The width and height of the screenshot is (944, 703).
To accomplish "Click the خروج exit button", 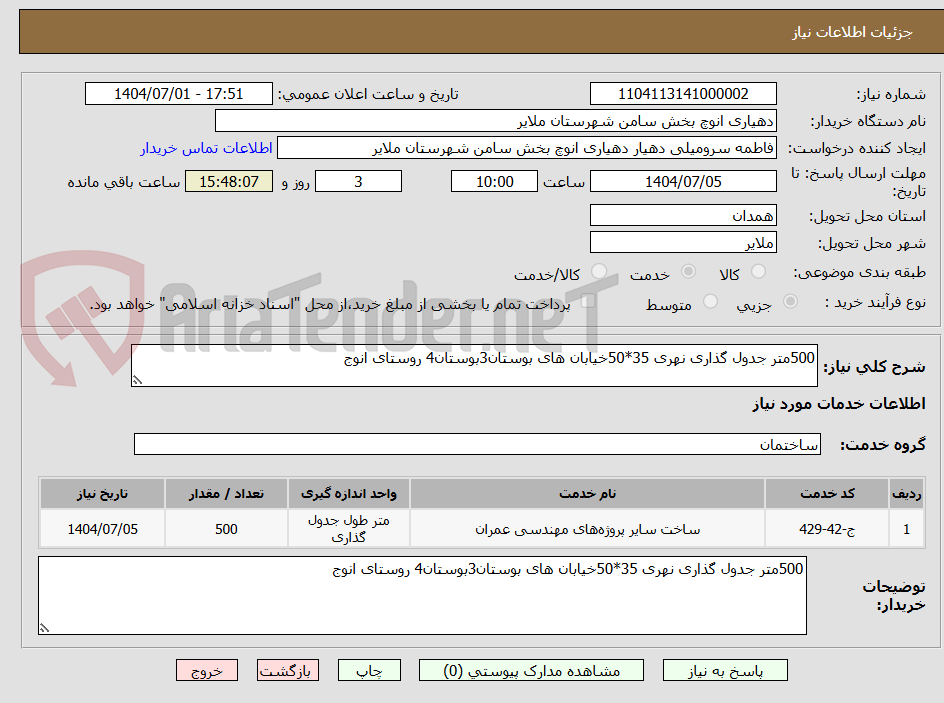I will tap(207, 670).
